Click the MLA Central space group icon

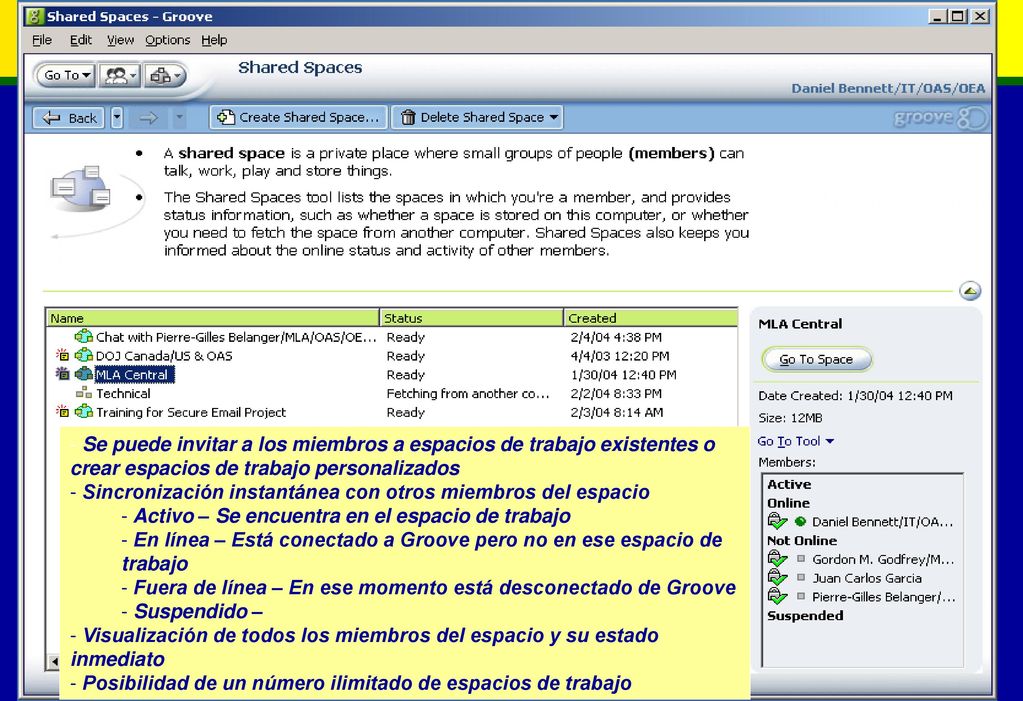(84, 374)
